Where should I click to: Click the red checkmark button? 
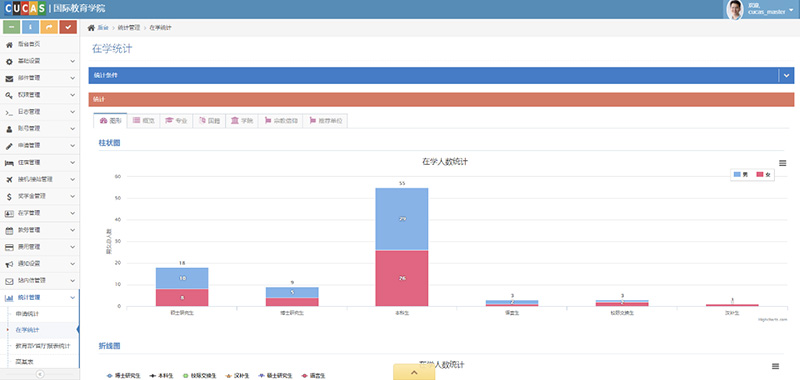68,27
